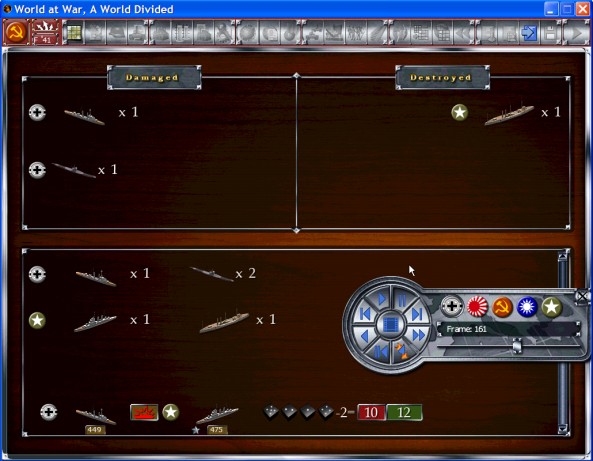Click the F '41 turn date indicator
Image resolution: width=593 pixels, height=461 pixels.
coord(45,33)
